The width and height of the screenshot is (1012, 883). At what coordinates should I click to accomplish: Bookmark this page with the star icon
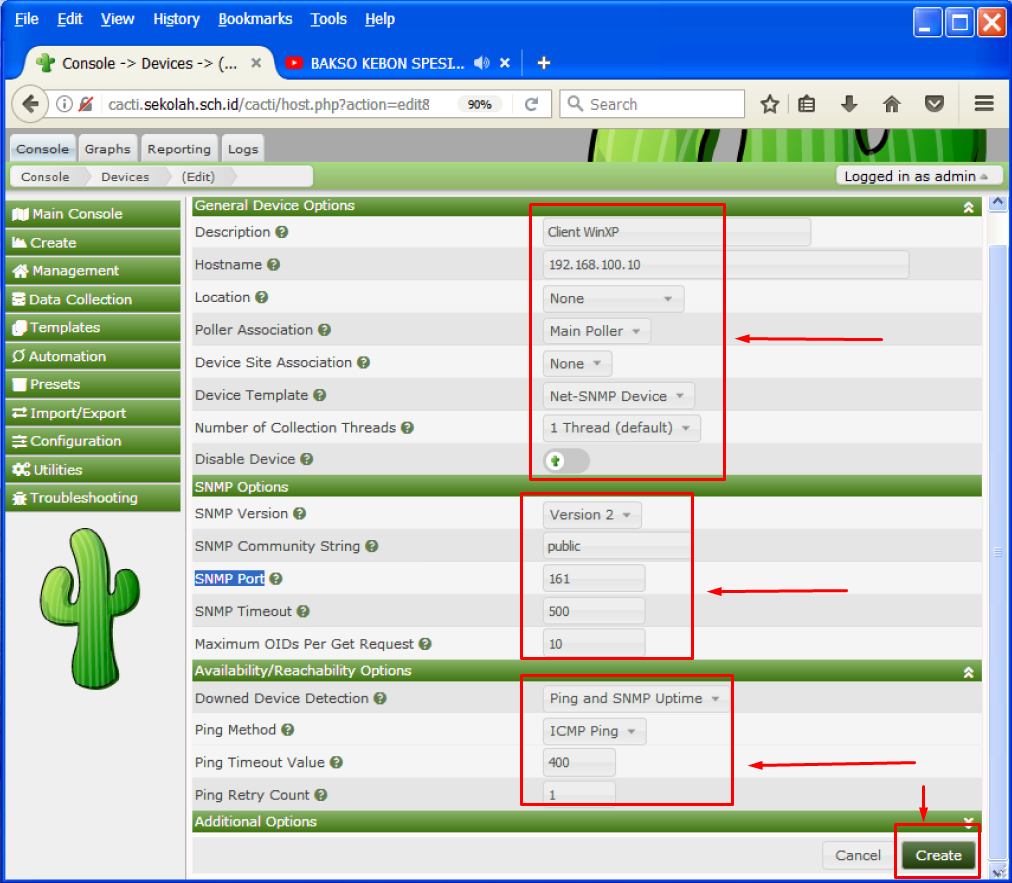pos(769,104)
